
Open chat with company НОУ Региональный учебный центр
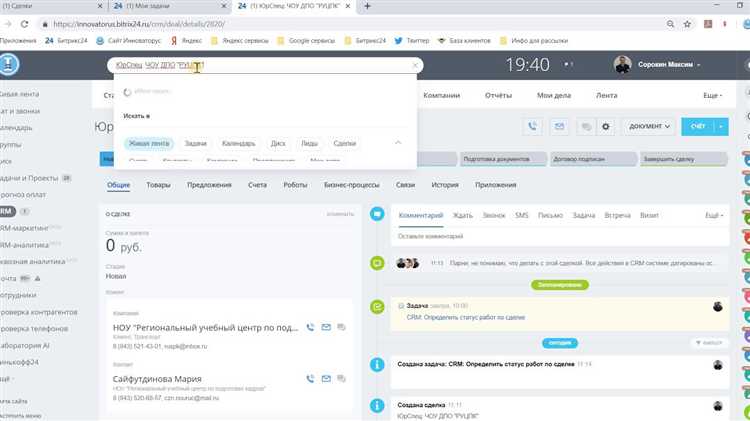point(341,327)
